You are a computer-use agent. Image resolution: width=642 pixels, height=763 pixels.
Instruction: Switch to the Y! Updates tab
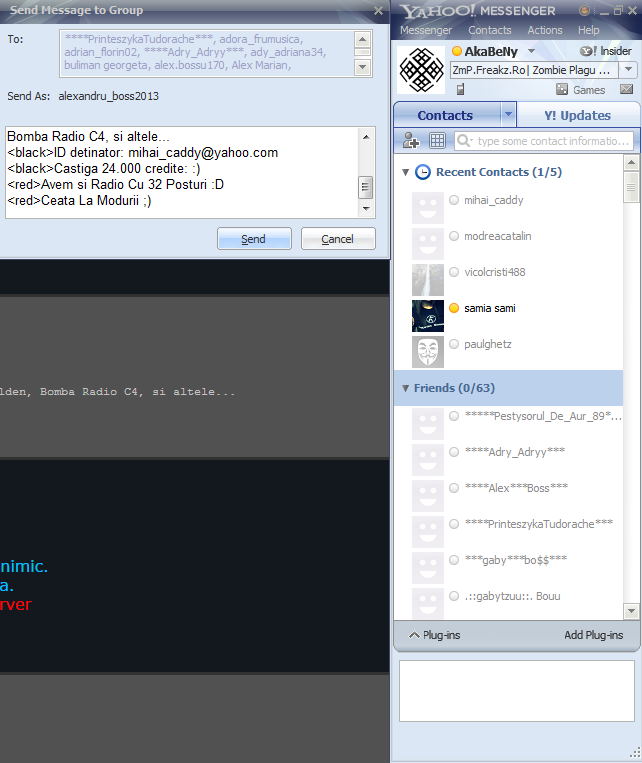578,115
